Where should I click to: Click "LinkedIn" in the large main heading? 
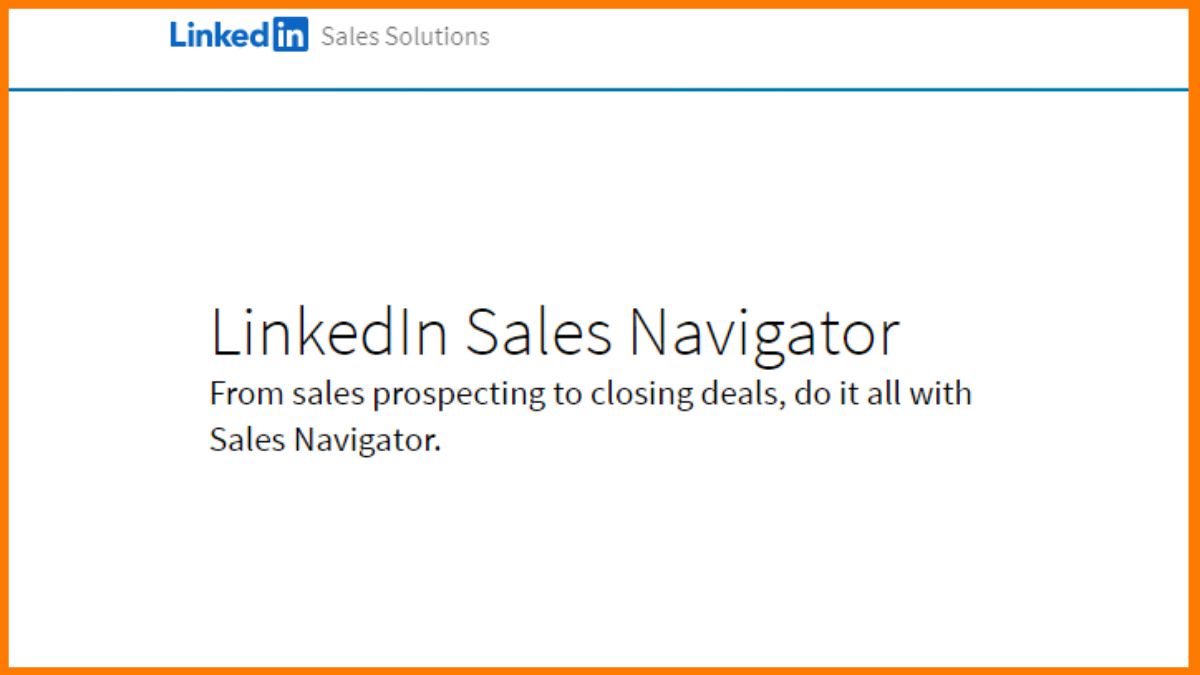coord(329,333)
